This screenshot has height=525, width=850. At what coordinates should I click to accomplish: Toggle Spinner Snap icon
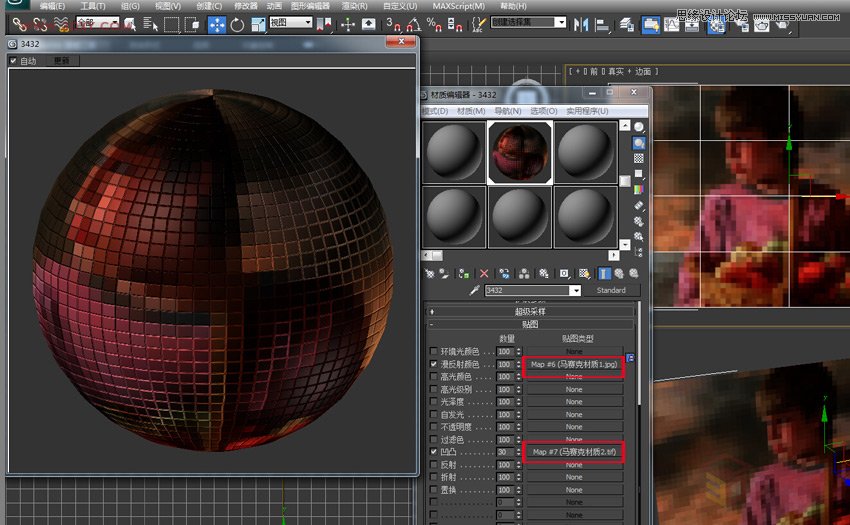(455, 24)
